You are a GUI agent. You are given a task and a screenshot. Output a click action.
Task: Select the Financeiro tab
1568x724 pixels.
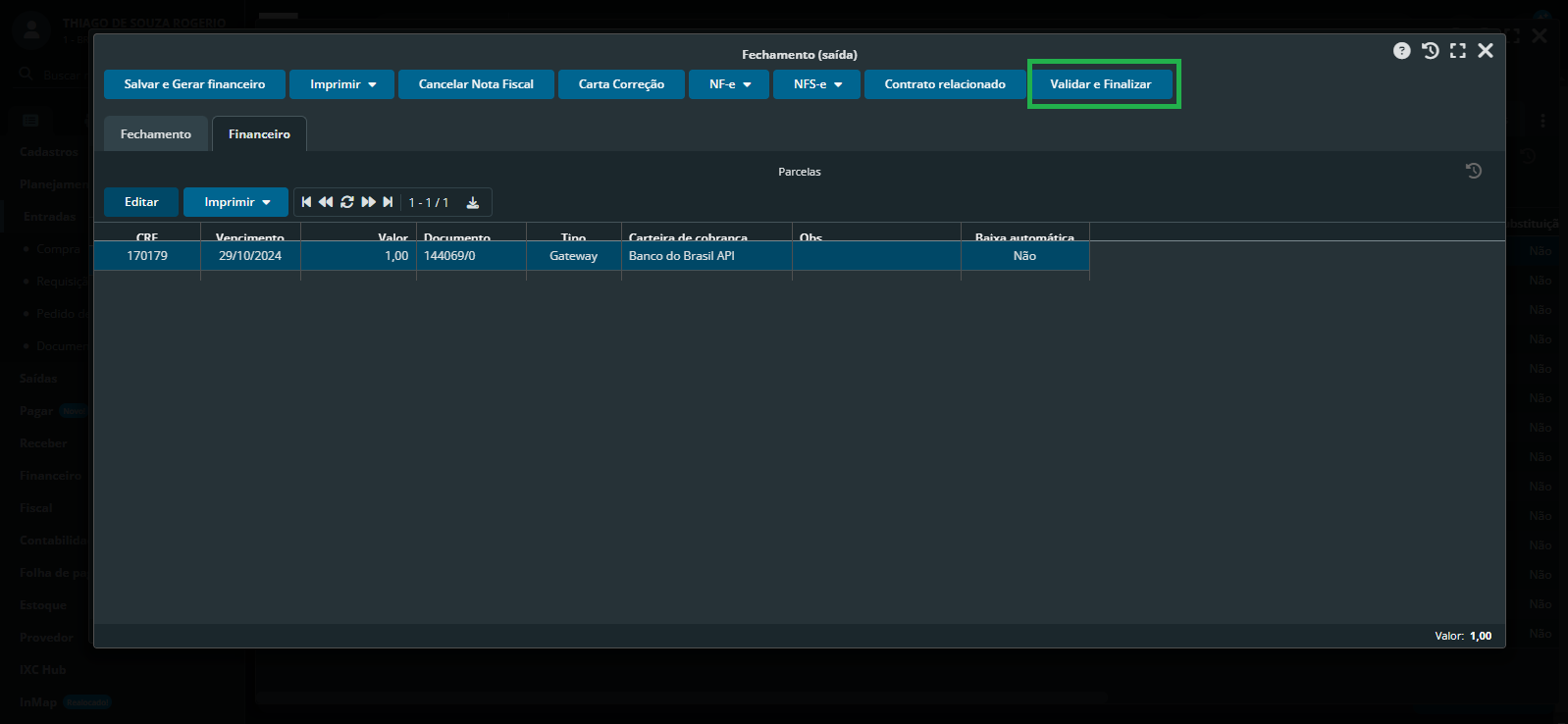pos(259,134)
